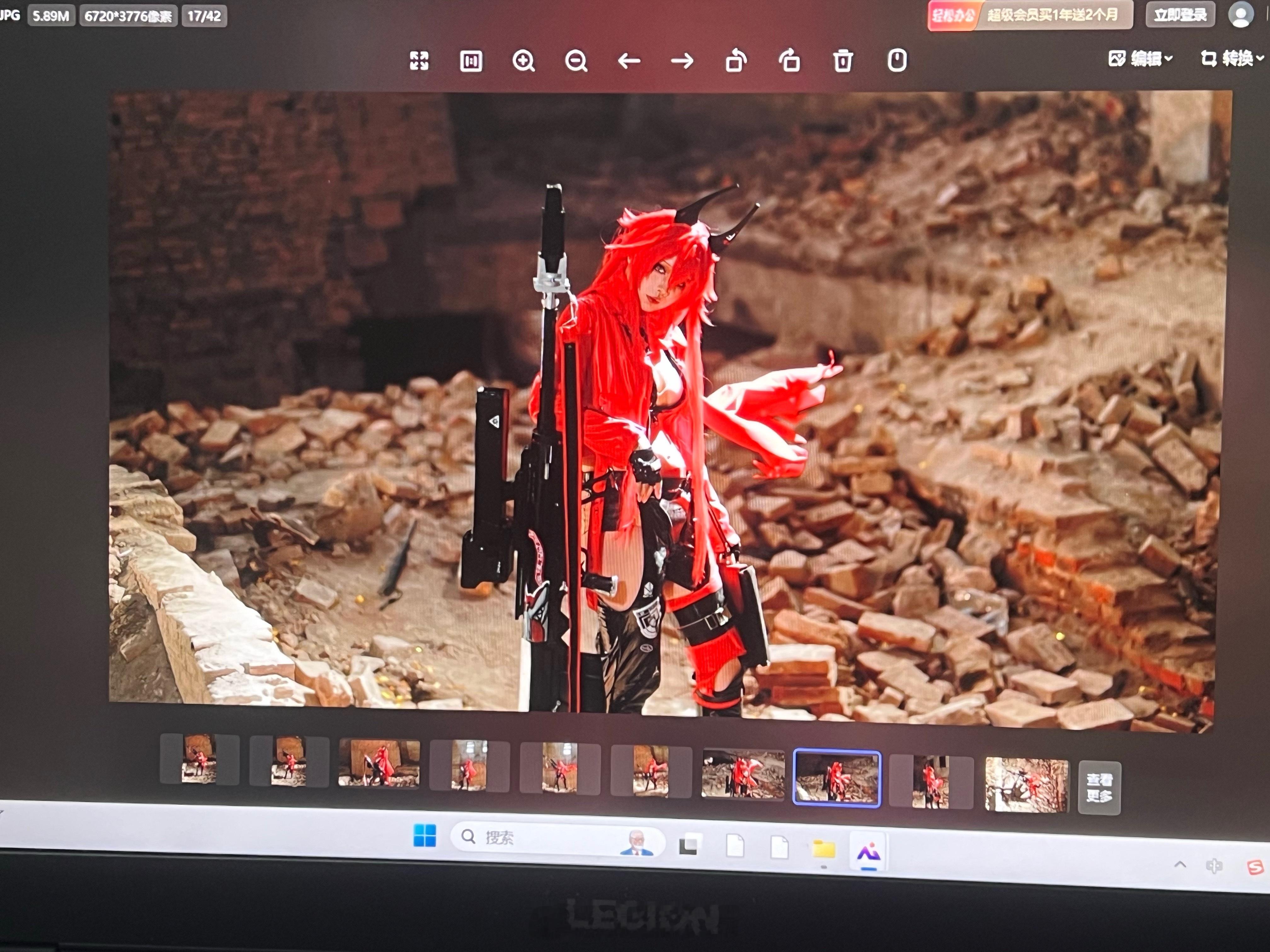Screen dimensions: 1270x952
Task: Go to previous image with left arrow
Action: tap(629, 61)
